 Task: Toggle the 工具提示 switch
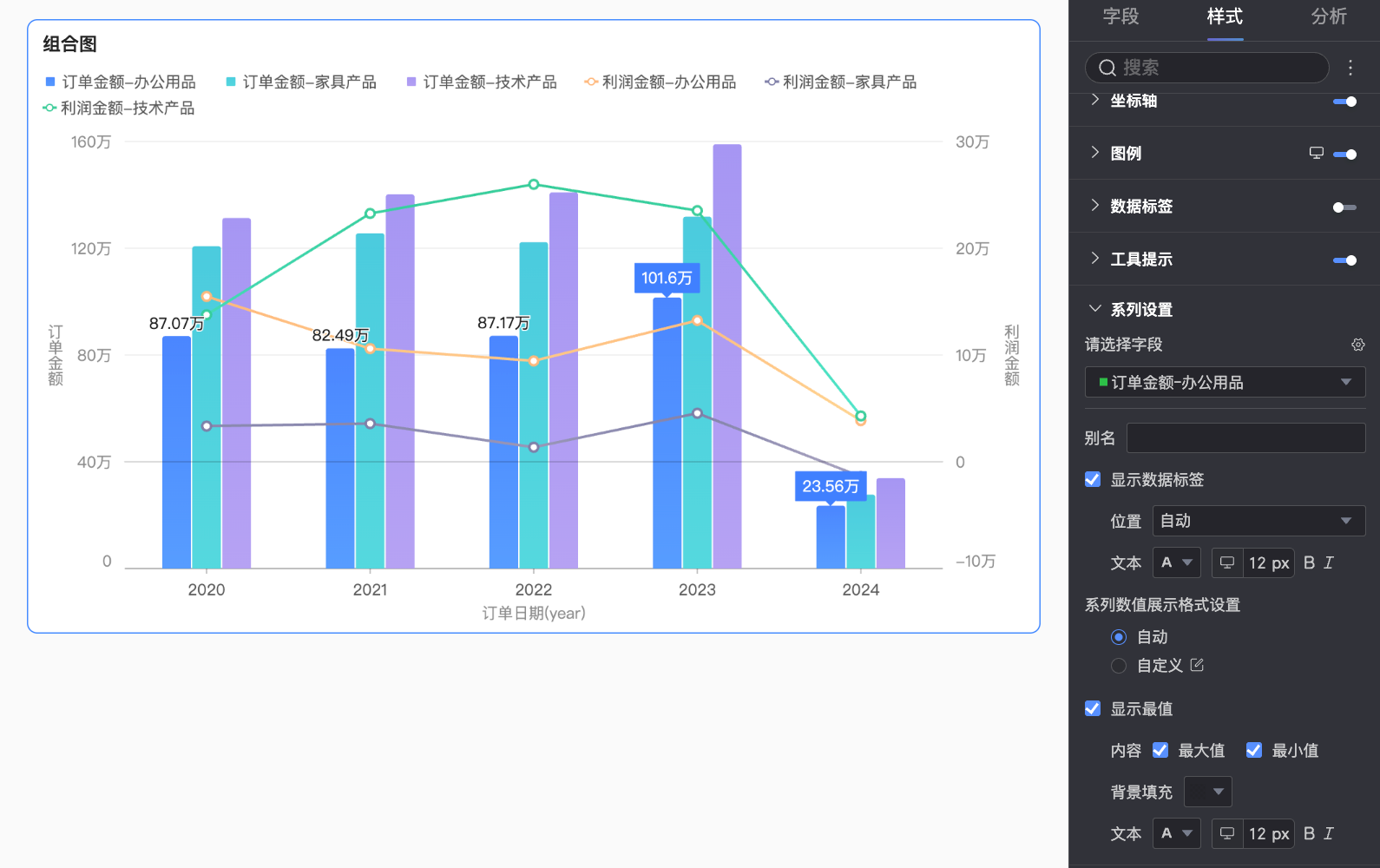coord(1344,260)
